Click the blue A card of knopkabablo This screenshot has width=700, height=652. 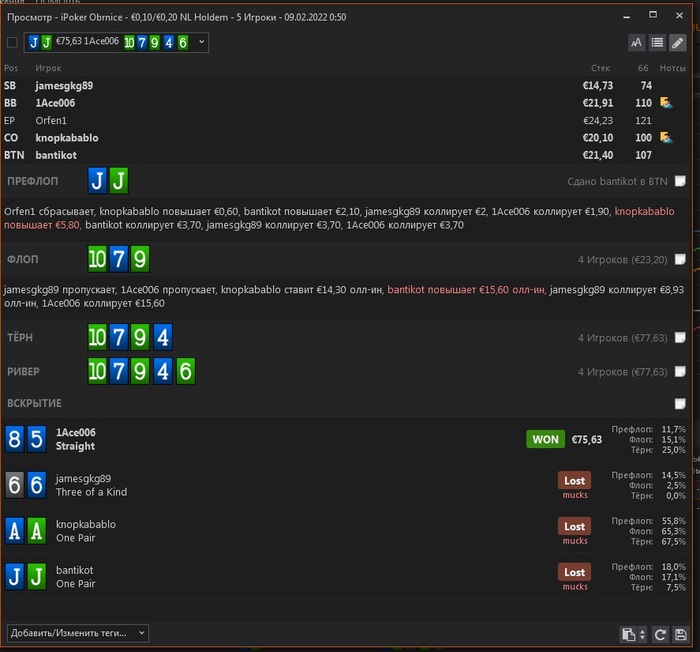pos(14,531)
